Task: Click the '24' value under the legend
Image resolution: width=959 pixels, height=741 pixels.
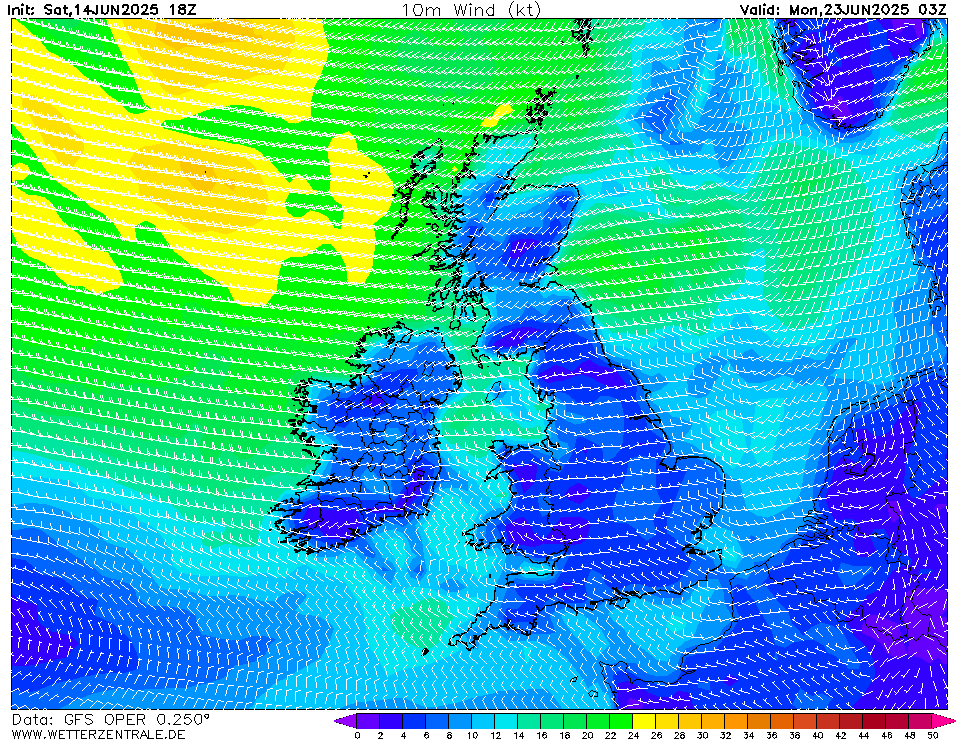Action: pyautogui.click(x=634, y=735)
